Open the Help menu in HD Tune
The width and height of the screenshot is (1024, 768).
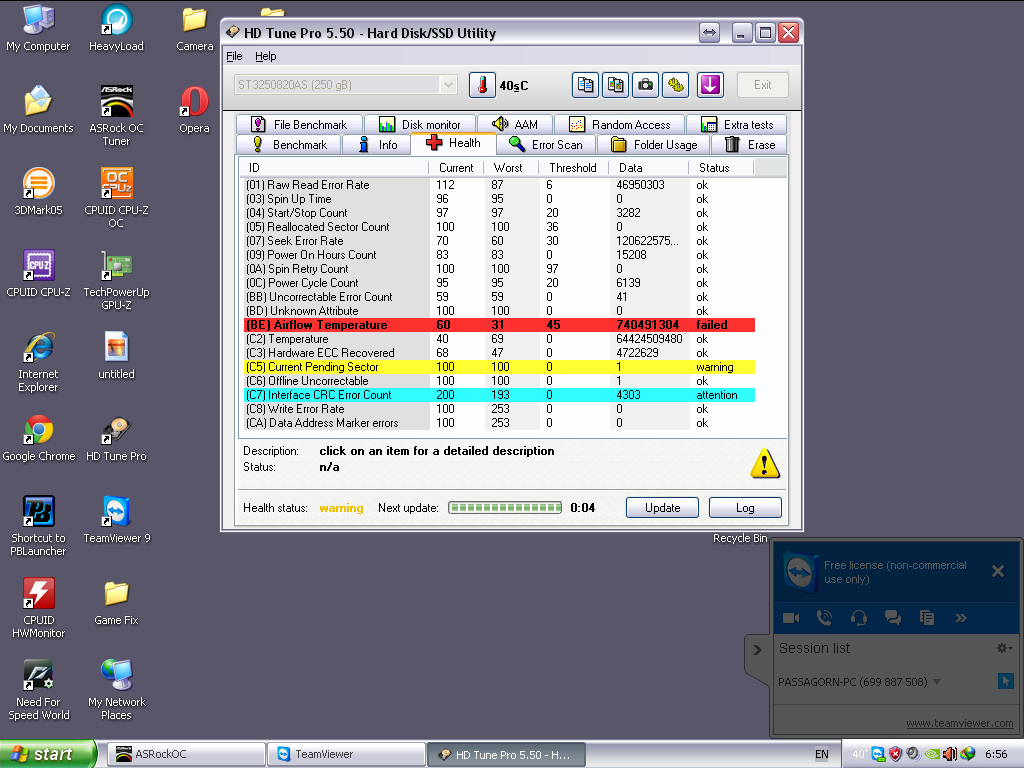(265, 56)
